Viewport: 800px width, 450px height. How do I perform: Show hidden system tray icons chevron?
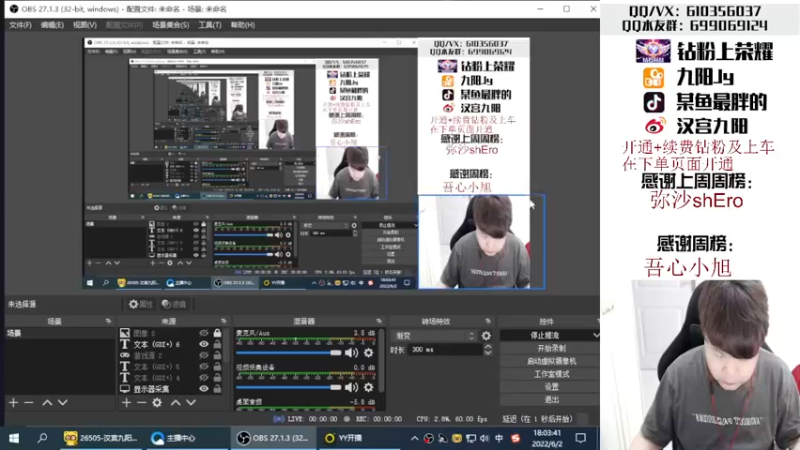pyautogui.click(x=414, y=438)
